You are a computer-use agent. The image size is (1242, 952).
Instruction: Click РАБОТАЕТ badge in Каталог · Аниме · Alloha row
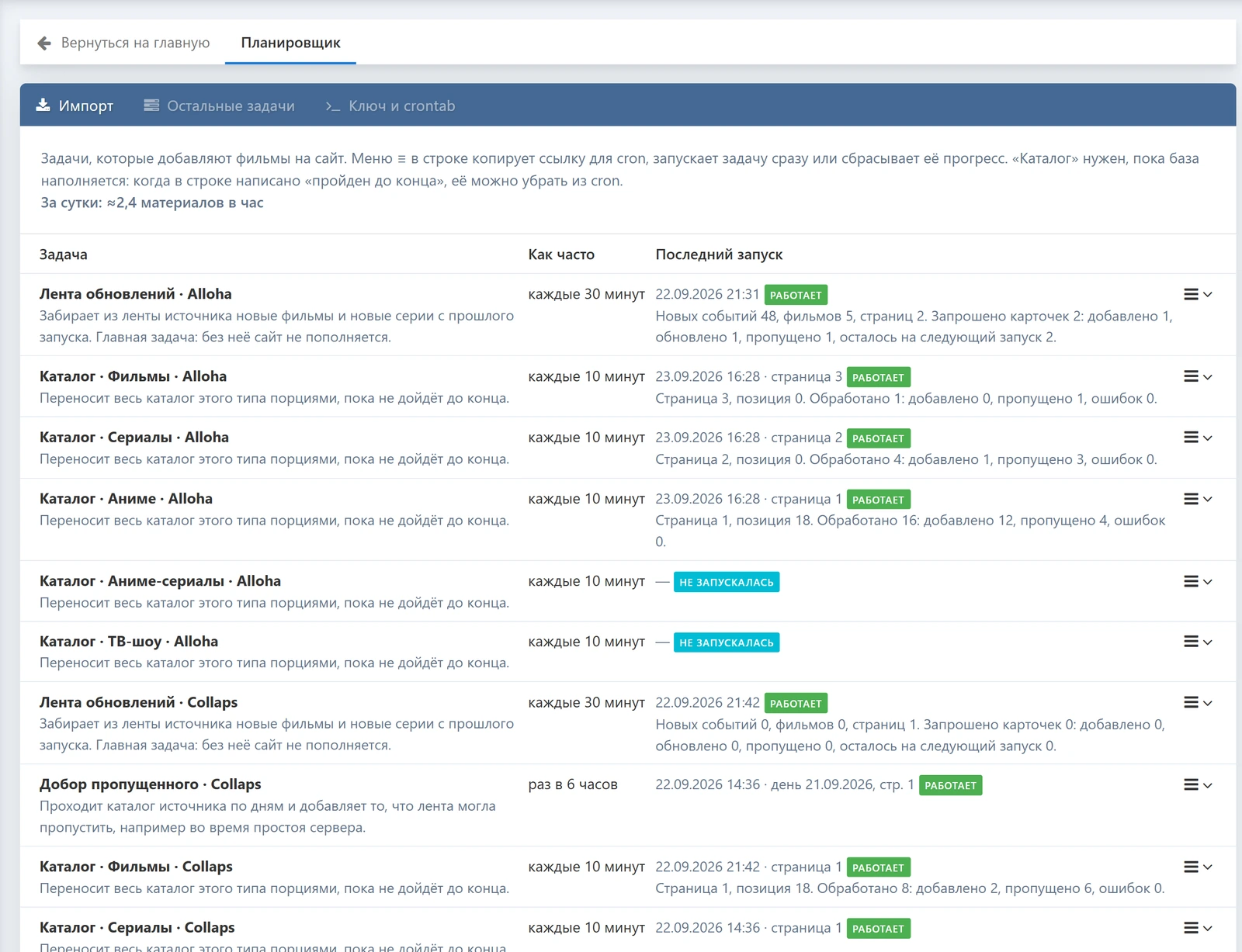click(x=878, y=500)
